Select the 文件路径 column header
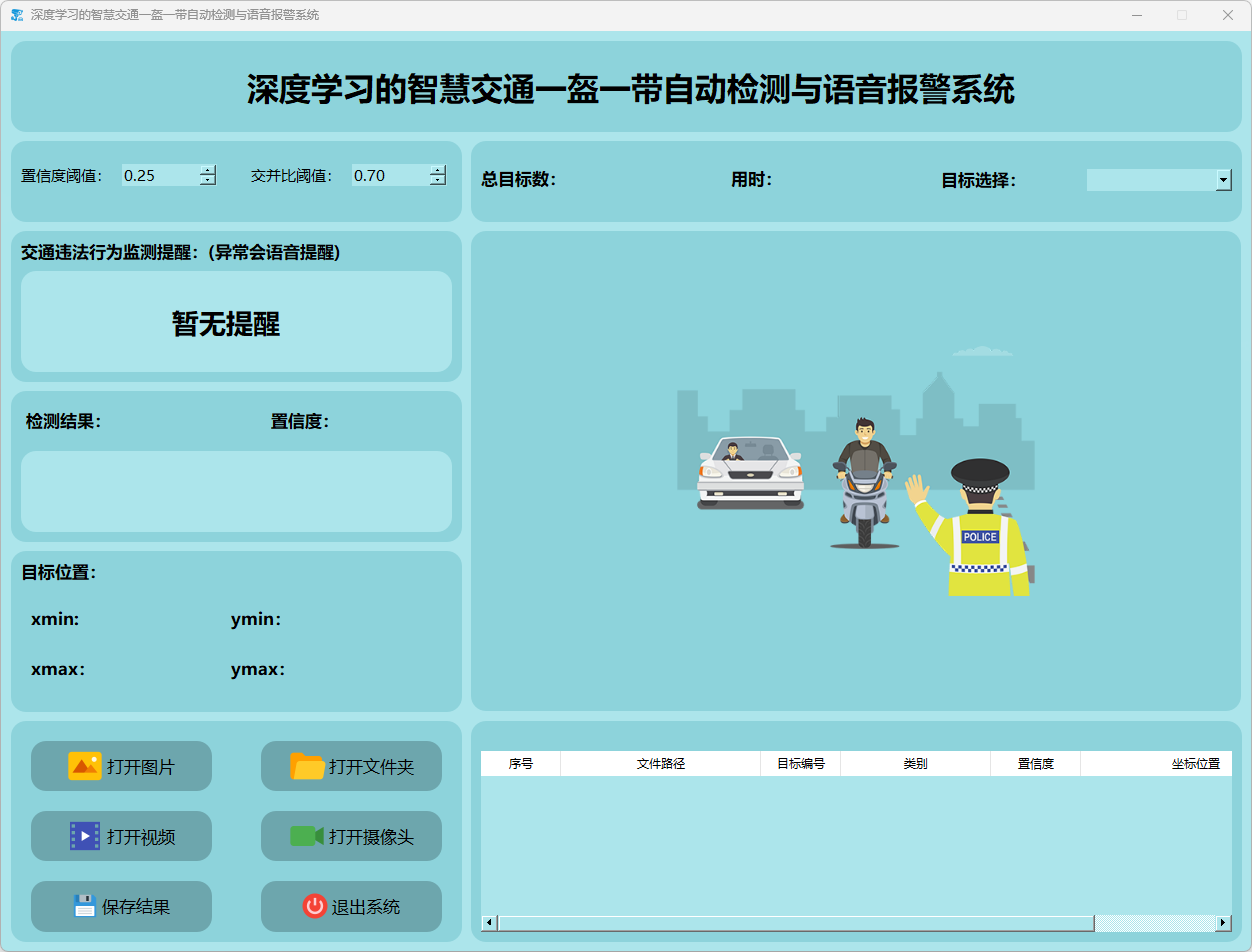Screen dimensions: 1252x952 coord(660,764)
